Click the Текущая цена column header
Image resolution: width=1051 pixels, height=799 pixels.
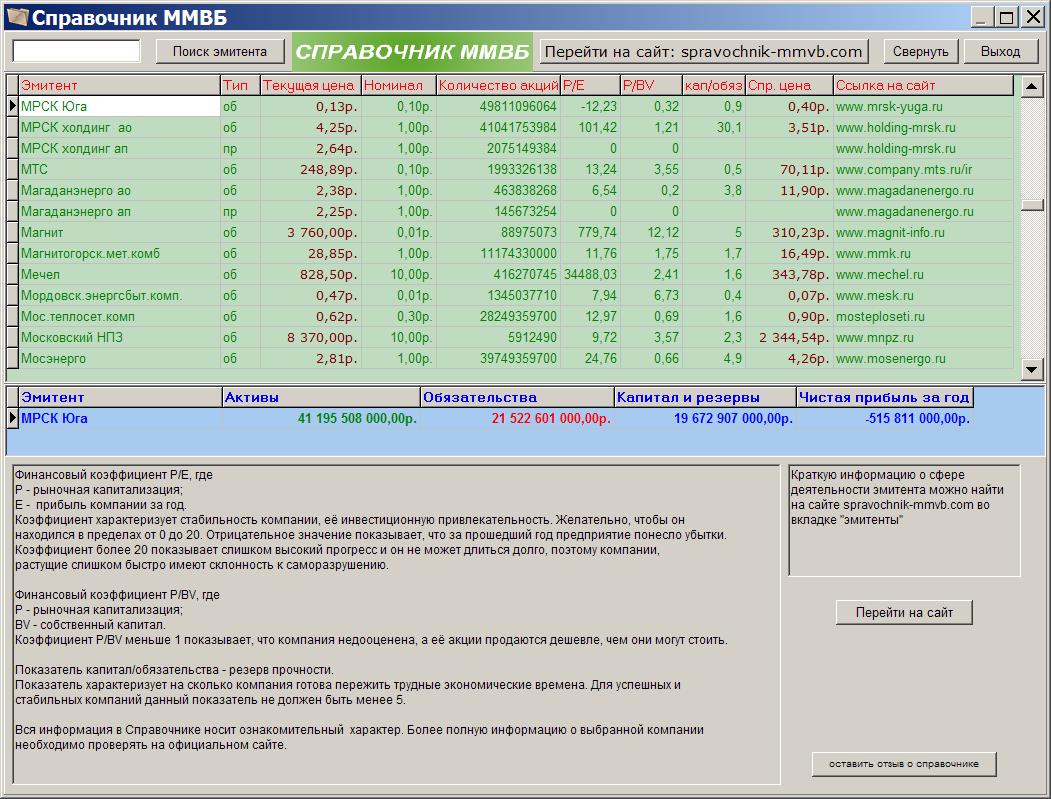[310, 85]
